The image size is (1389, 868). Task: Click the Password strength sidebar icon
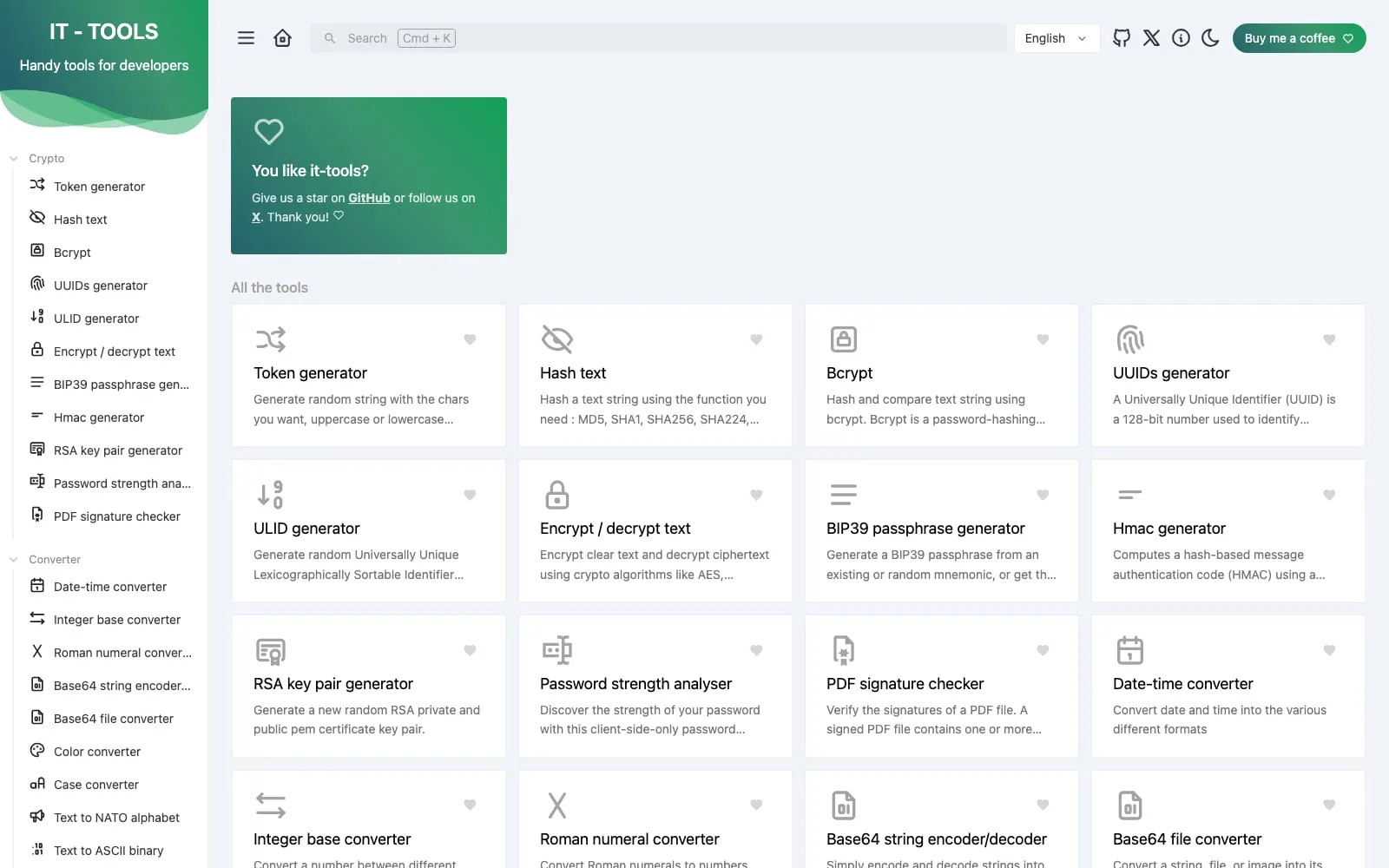coord(37,482)
